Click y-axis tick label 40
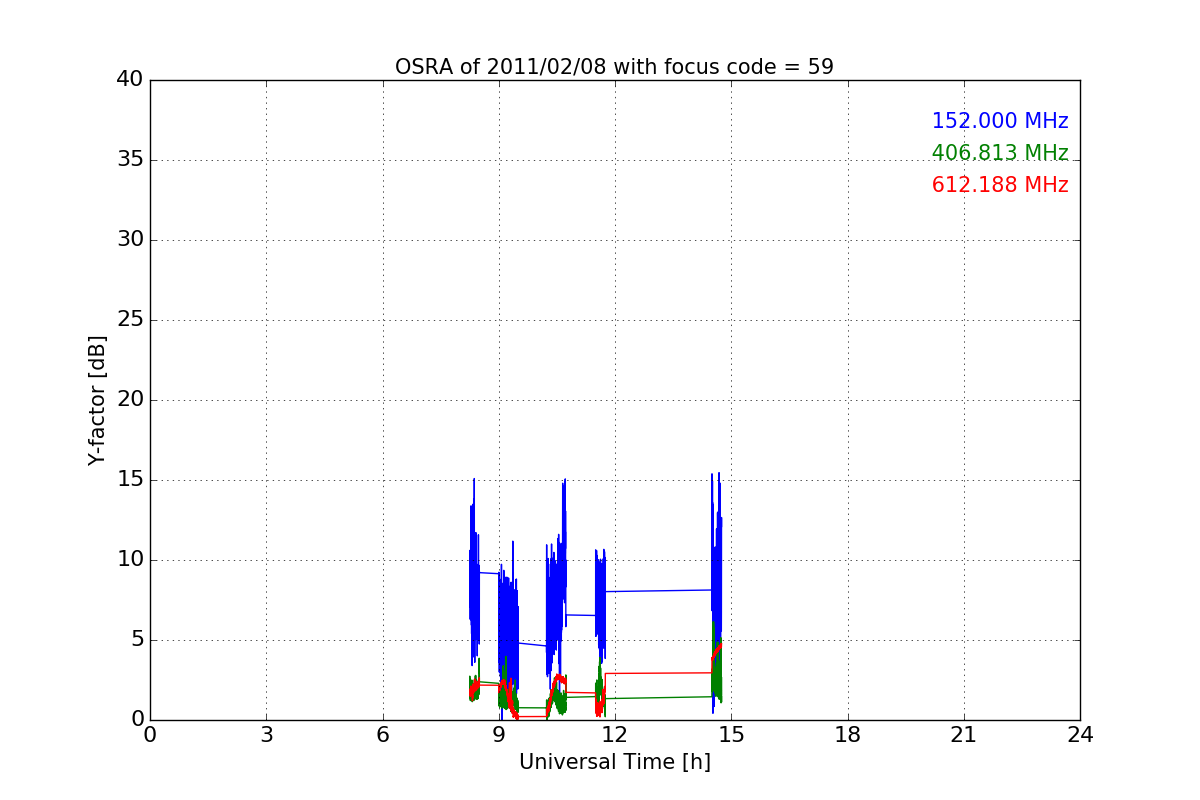This screenshot has width=1200, height=800. coord(129,80)
